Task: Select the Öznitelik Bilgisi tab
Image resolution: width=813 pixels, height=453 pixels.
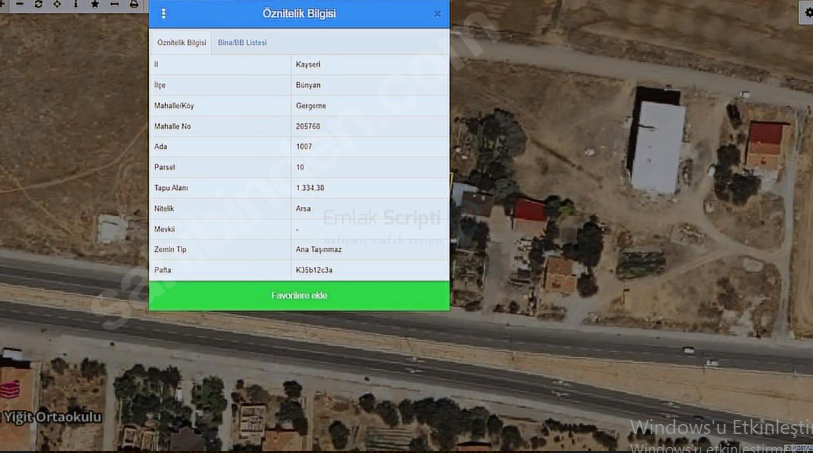Action: 181,43
